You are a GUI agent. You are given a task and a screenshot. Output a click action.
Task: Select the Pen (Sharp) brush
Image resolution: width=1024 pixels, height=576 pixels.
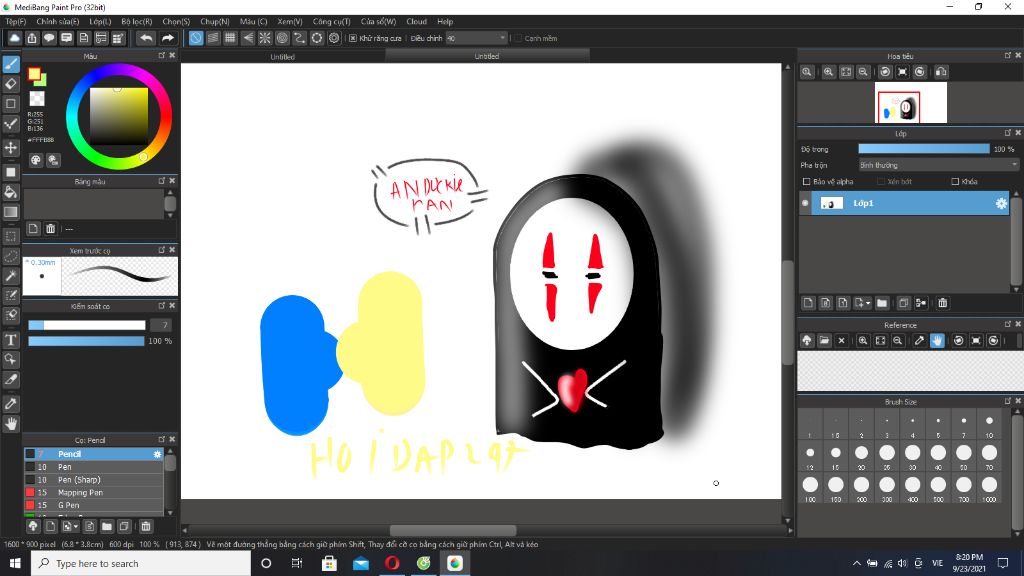pos(94,480)
